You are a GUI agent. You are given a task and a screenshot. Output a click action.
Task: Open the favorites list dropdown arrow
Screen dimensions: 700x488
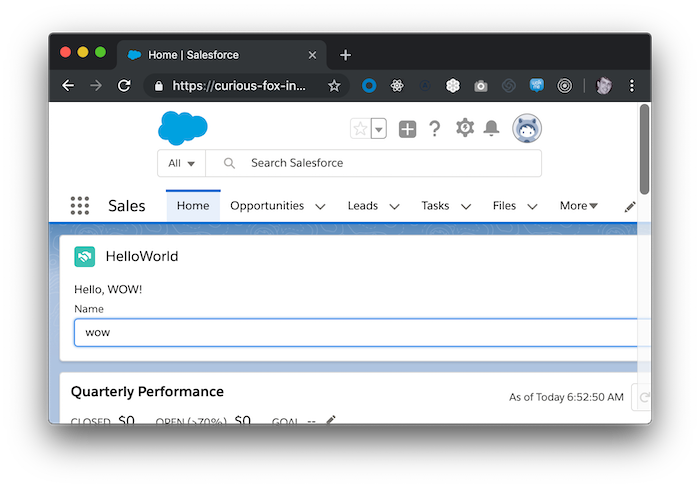[x=379, y=129]
